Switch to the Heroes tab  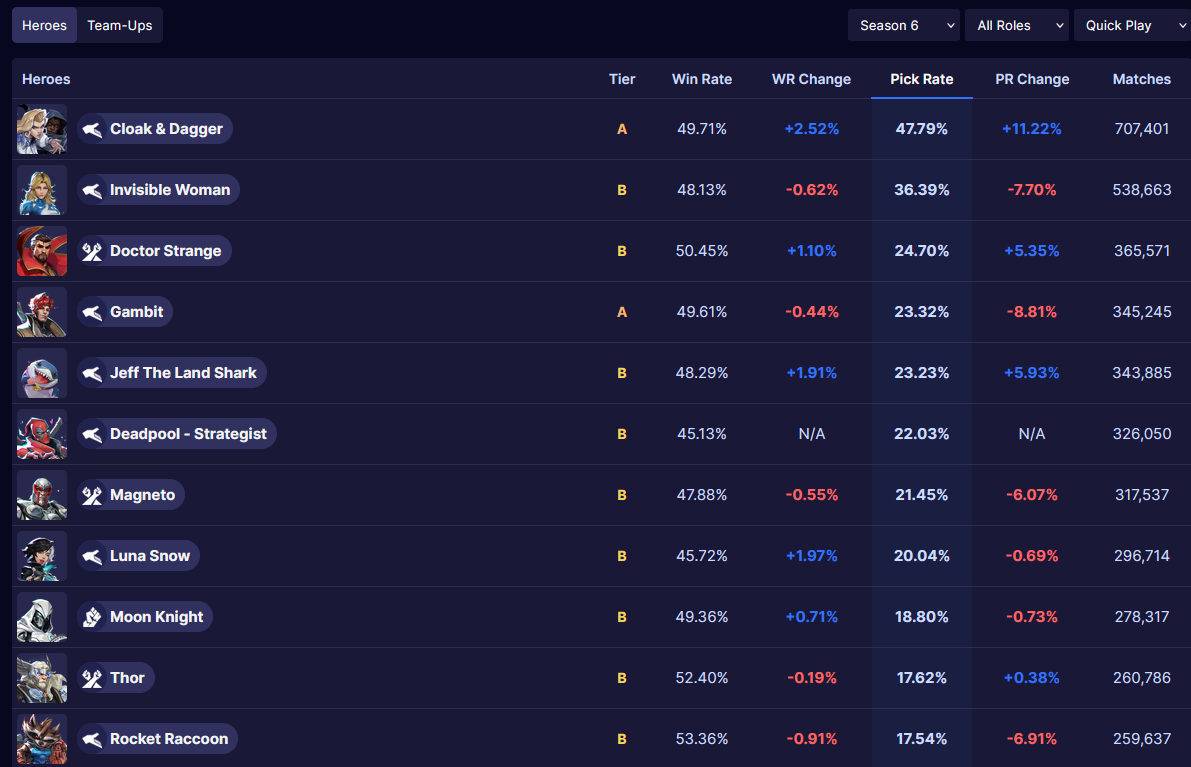point(44,25)
